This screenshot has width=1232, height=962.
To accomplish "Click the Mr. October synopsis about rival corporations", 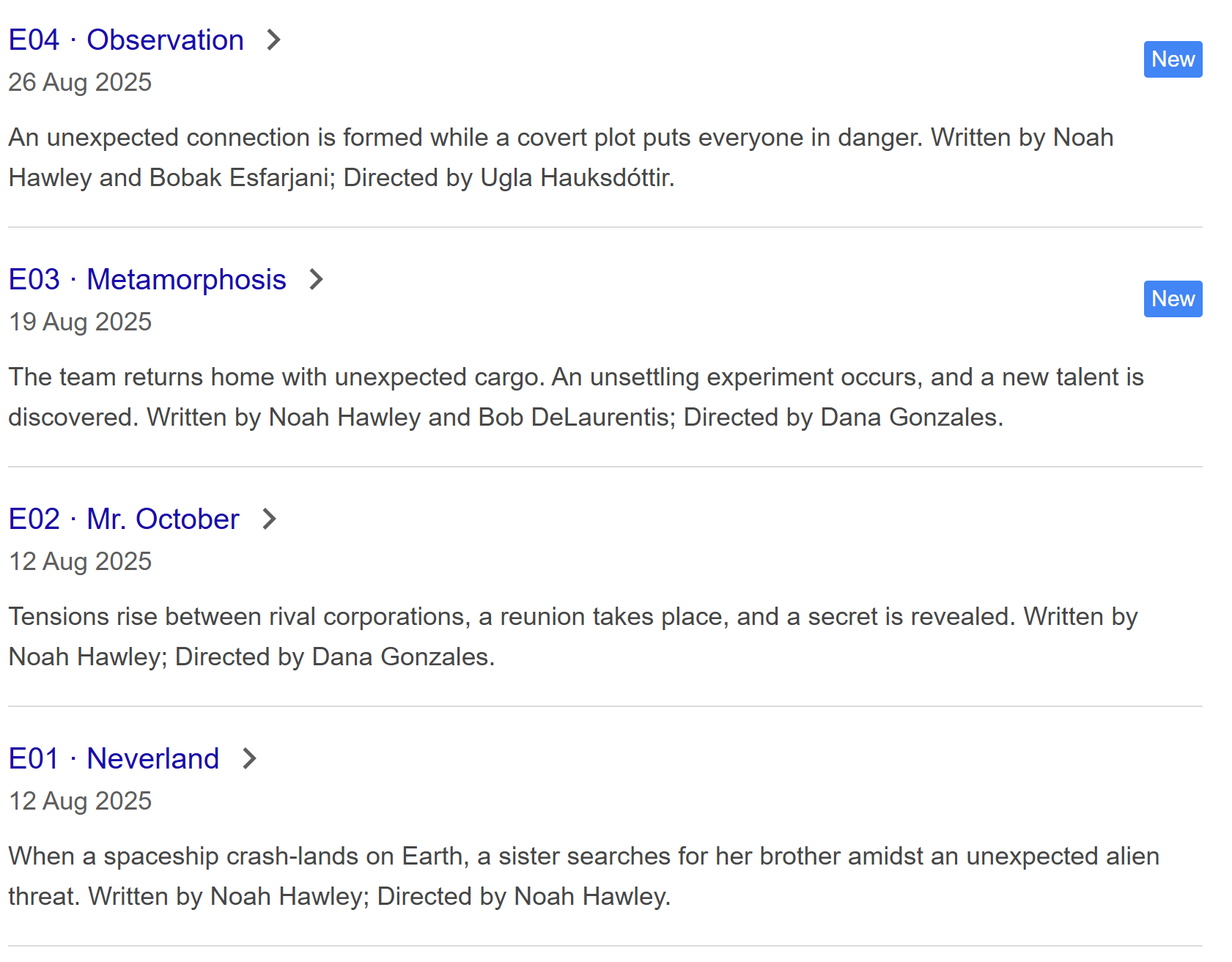I will pyautogui.click(x=573, y=637).
